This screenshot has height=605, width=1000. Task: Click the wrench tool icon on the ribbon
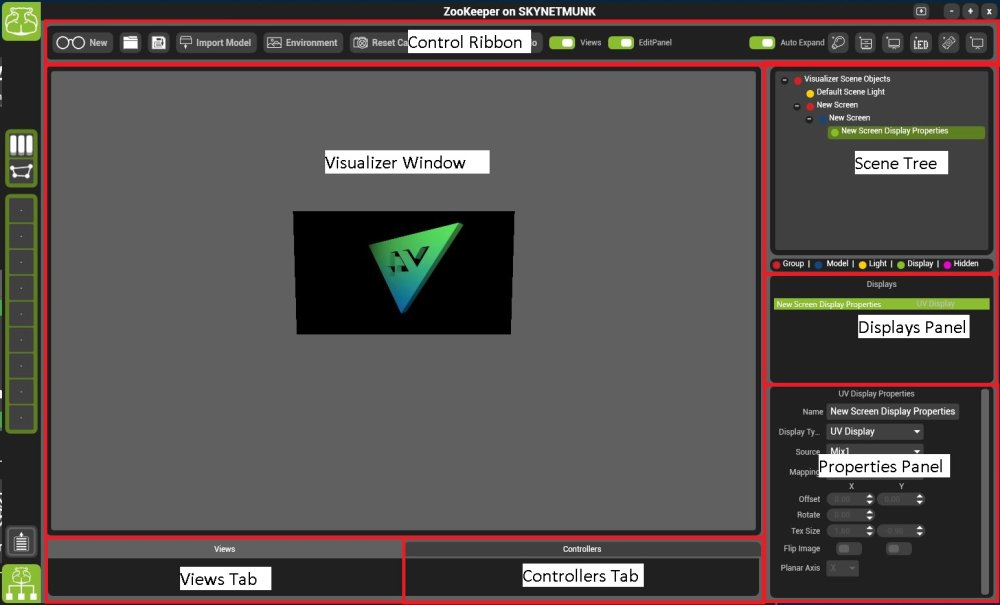(x=950, y=43)
